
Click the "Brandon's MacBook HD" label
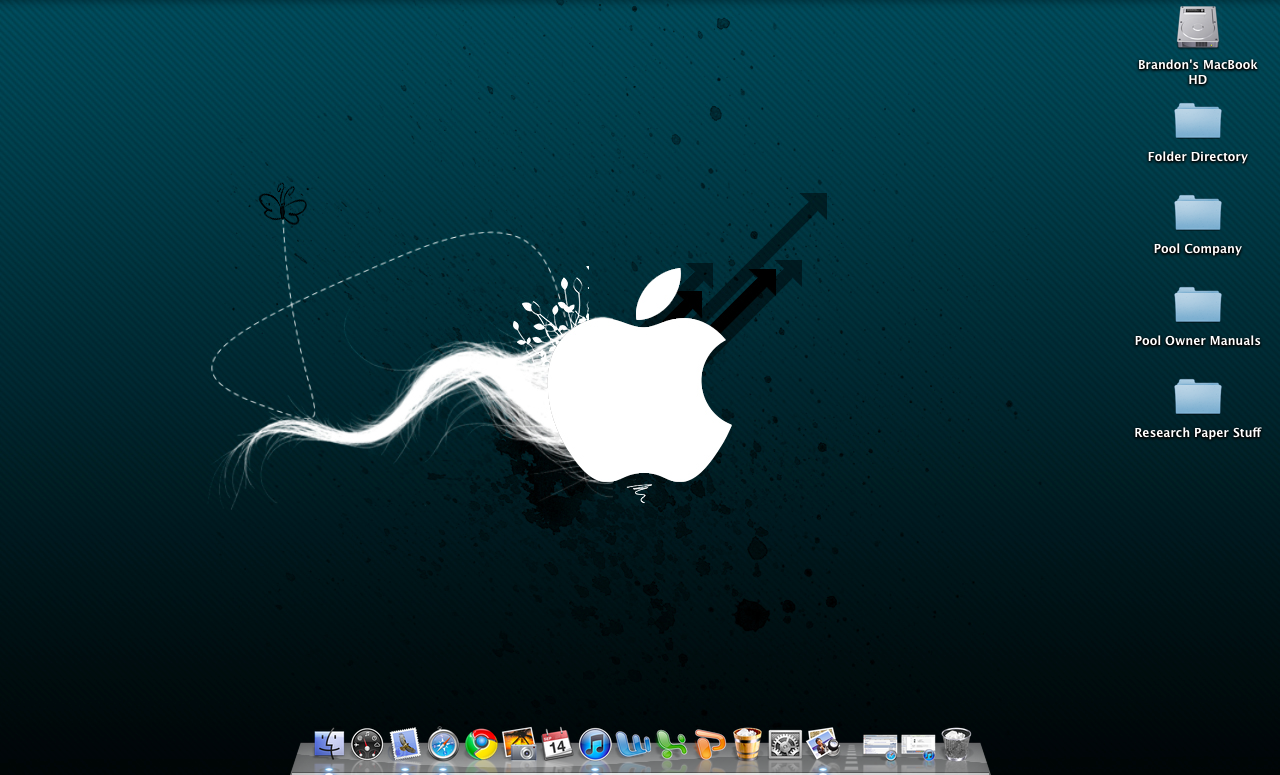point(1197,72)
